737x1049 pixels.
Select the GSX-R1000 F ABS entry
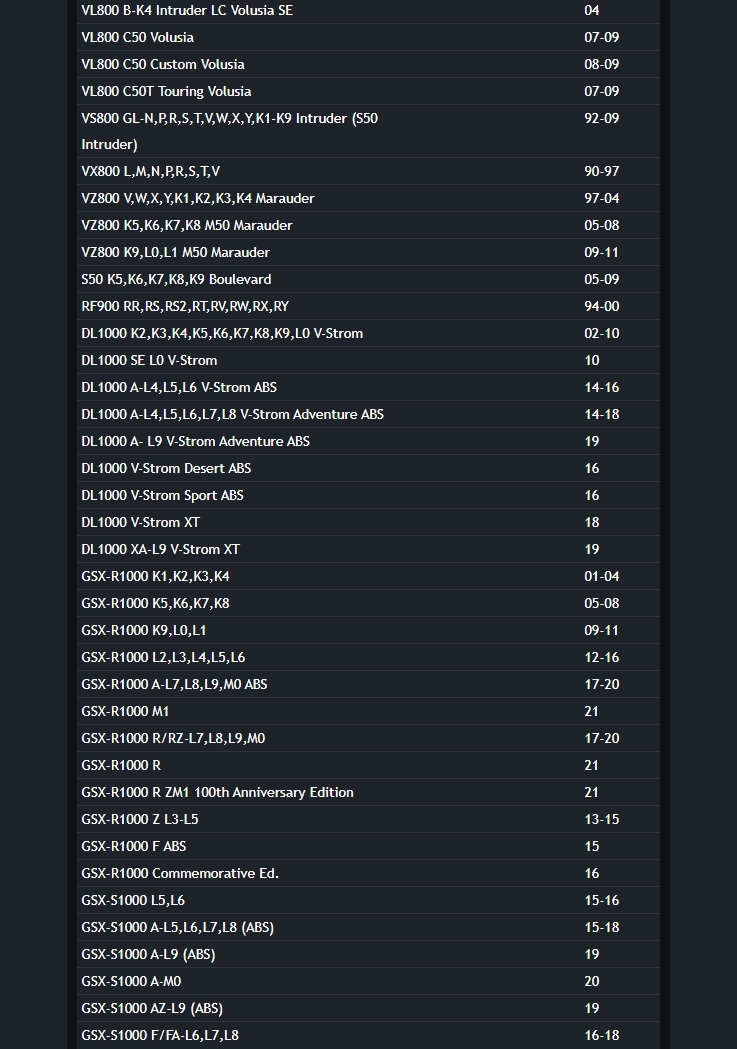pos(134,846)
